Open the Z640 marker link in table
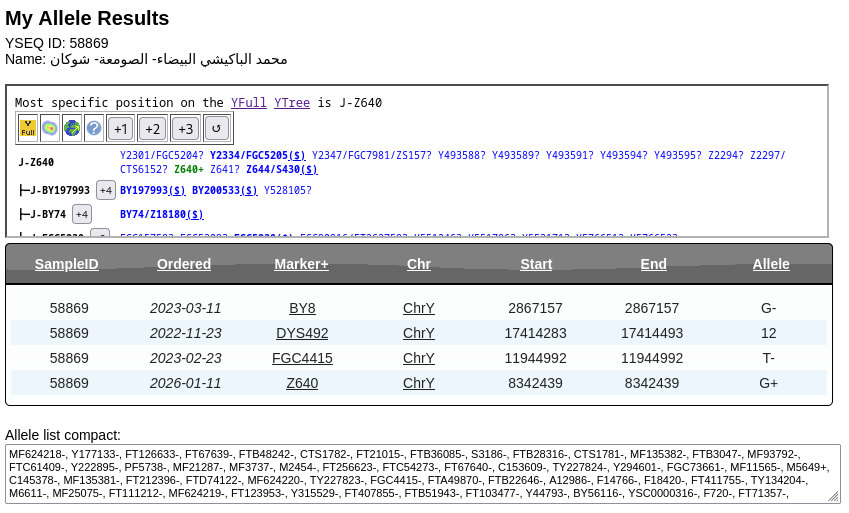 [302, 382]
